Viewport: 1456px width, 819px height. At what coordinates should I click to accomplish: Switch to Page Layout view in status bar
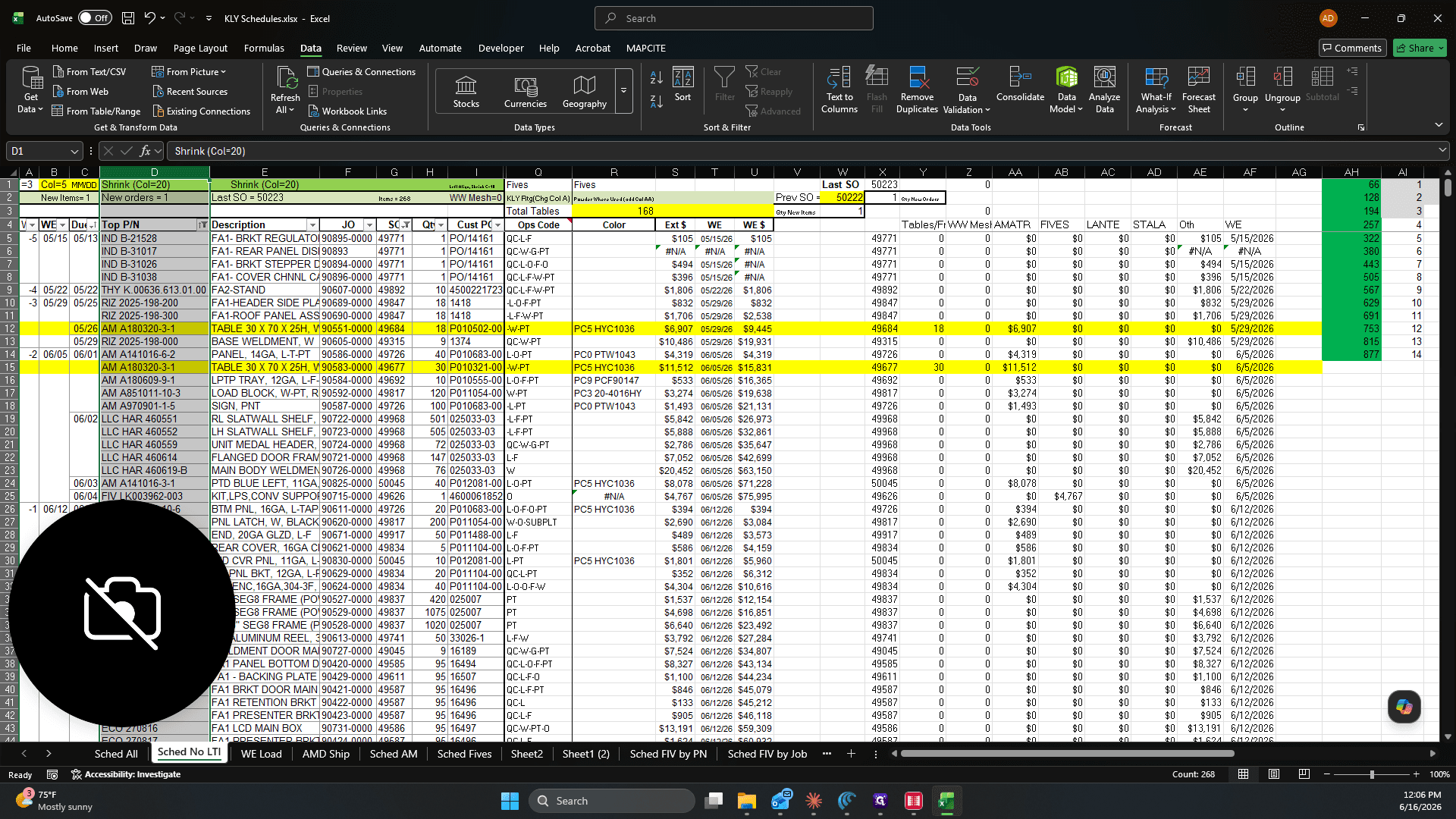coord(1274,774)
